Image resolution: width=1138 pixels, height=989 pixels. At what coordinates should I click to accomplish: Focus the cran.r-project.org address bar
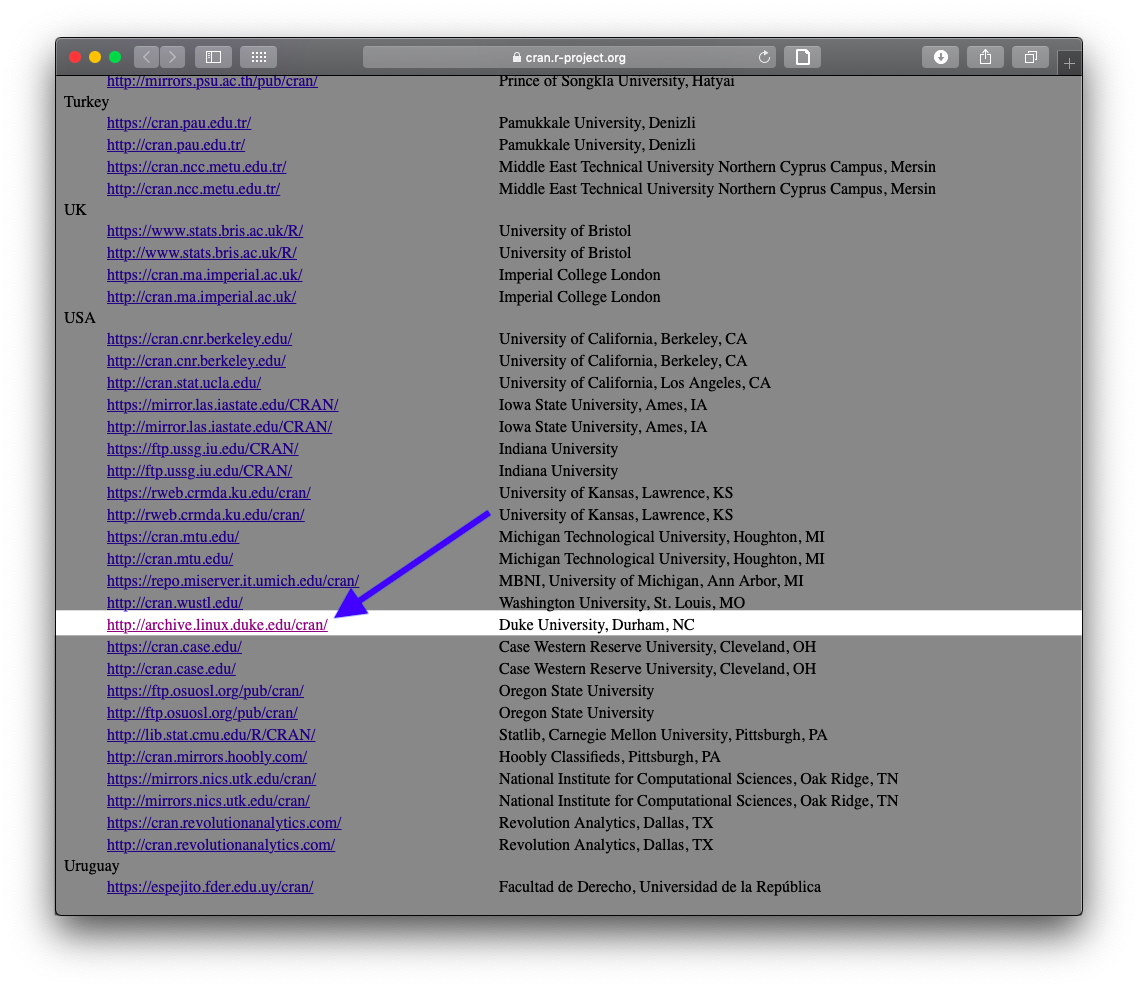(x=569, y=57)
